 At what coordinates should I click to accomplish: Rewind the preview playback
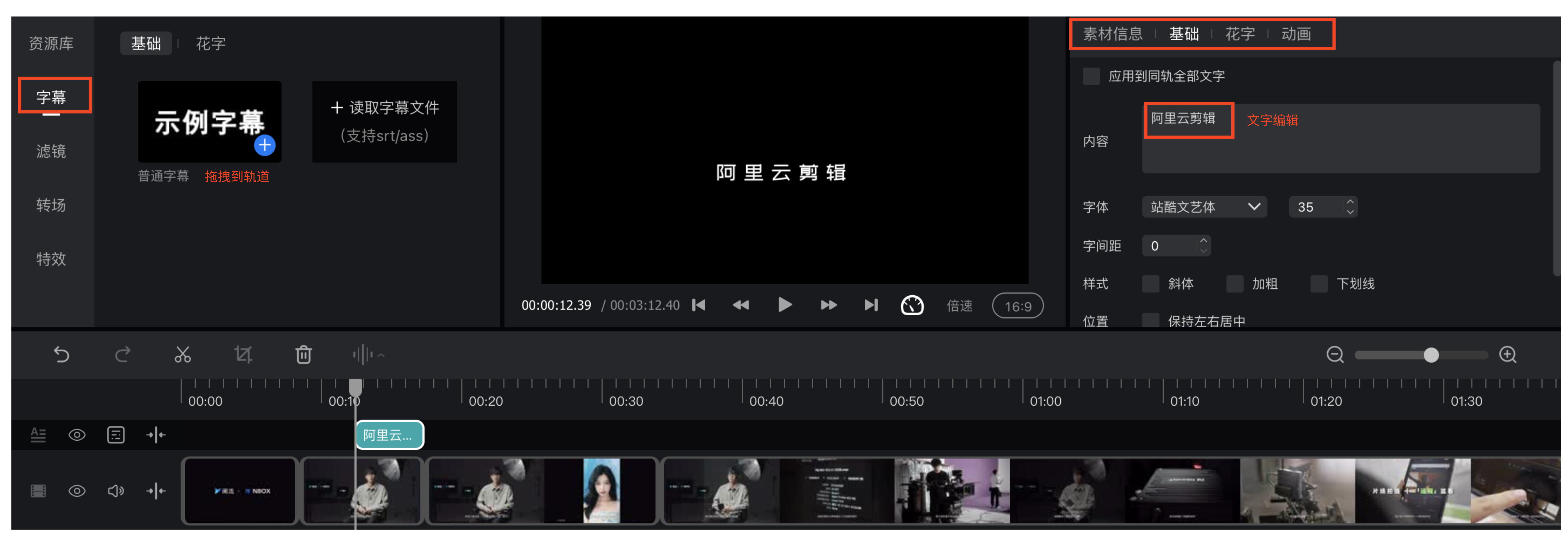(x=741, y=305)
